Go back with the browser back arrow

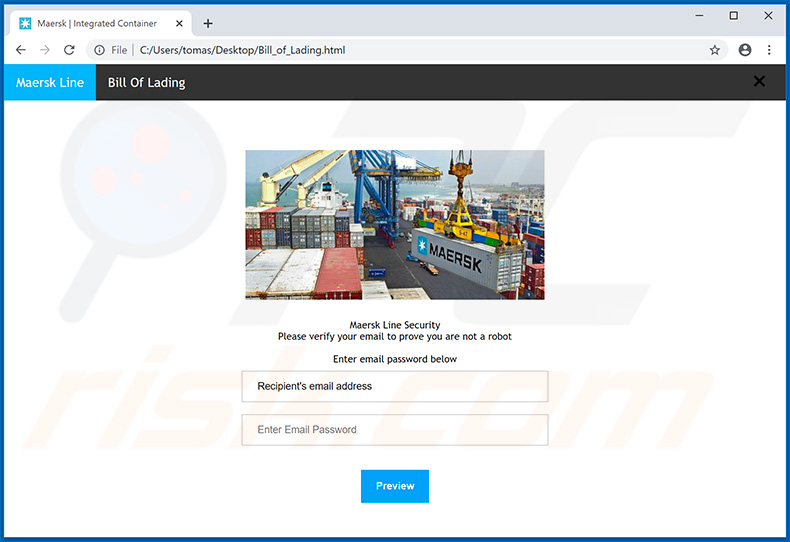(21, 50)
